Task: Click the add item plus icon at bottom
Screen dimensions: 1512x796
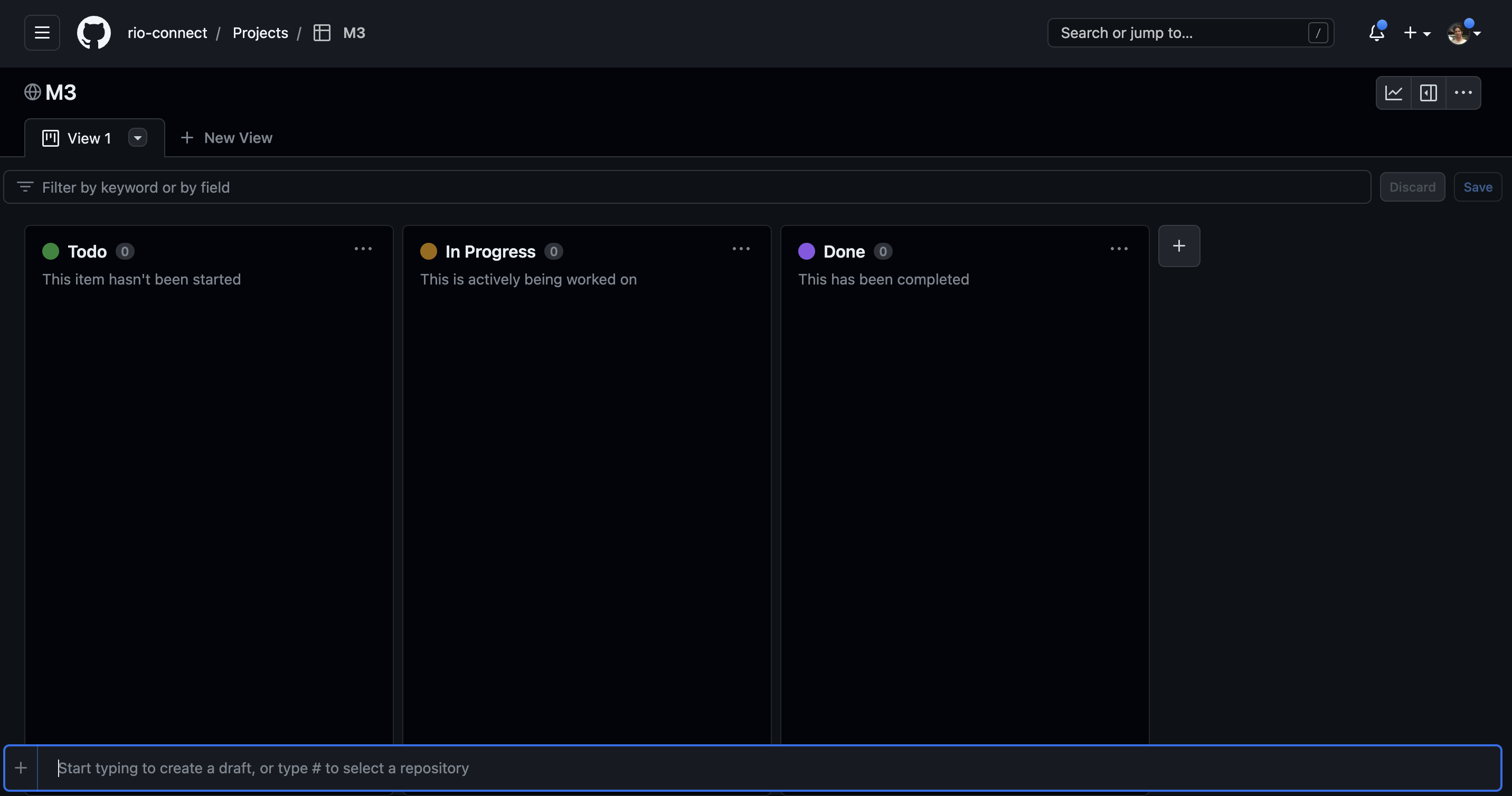Action: click(21, 768)
